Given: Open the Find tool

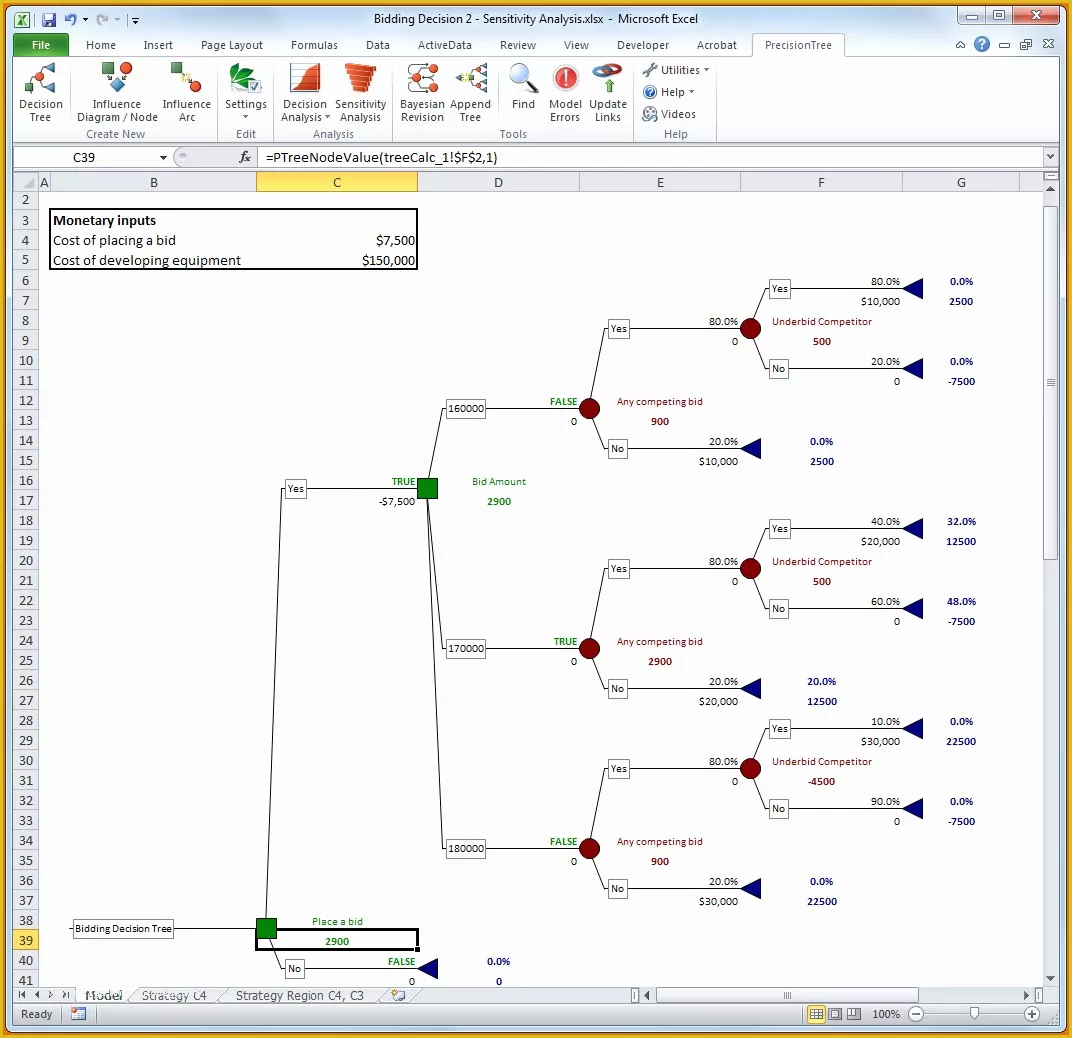Looking at the screenshot, I should tap(523, 87).
